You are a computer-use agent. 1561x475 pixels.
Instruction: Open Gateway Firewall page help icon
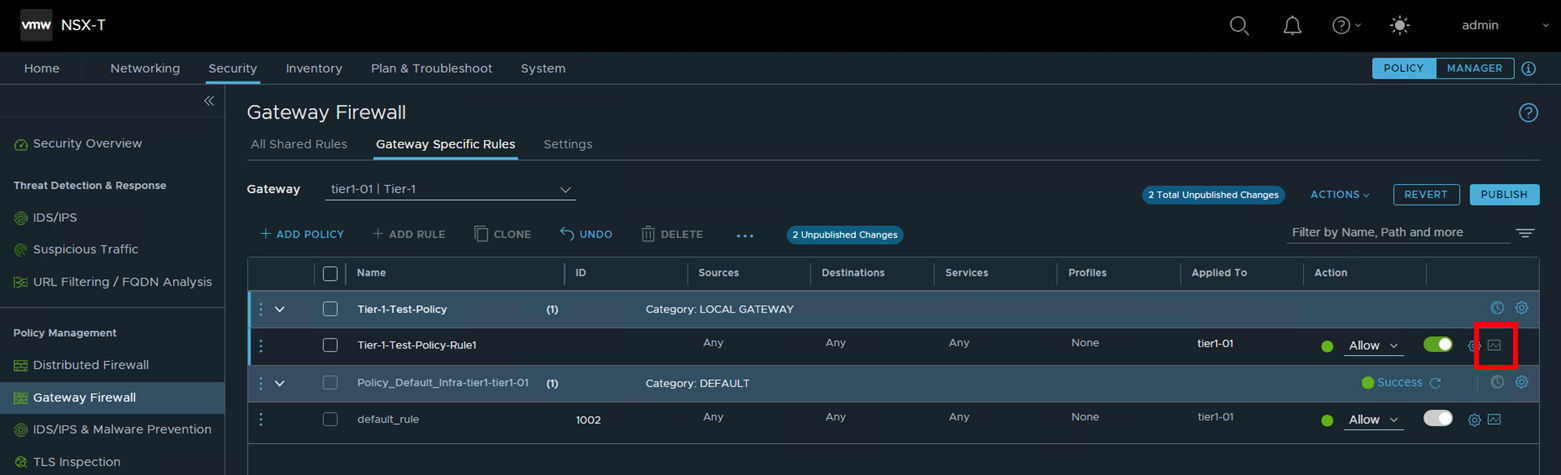point(1528,113)
